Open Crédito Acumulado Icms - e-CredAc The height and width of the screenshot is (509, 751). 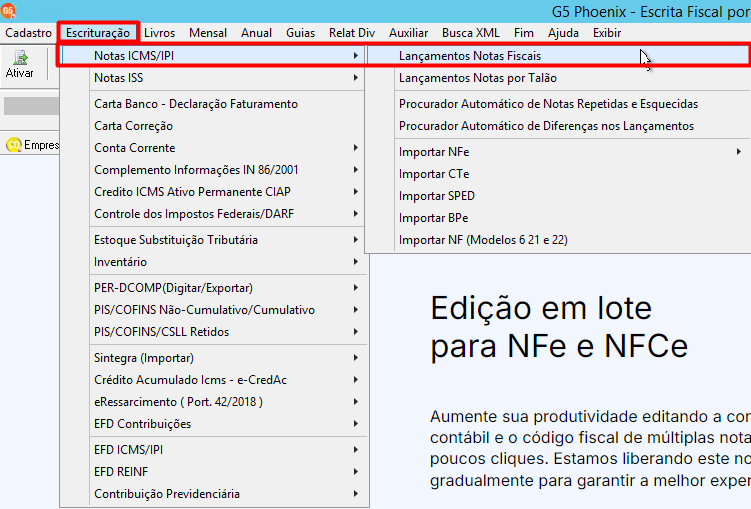(213, 380)
